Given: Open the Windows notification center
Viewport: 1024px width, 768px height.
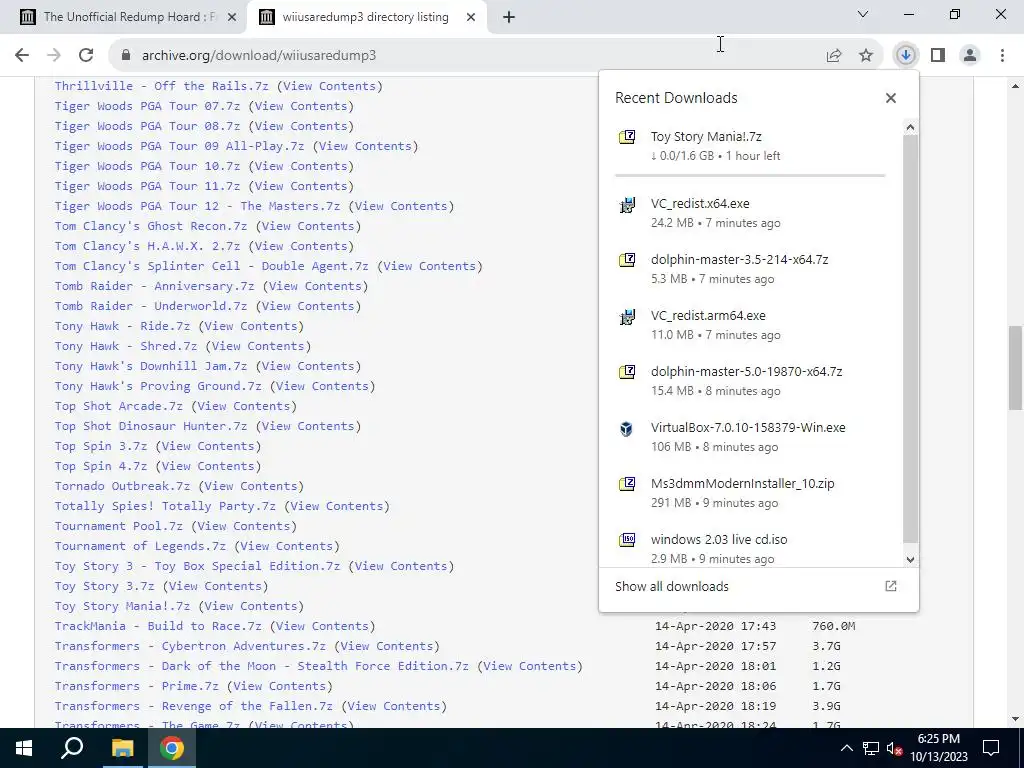Looking at the screenshot, I should pyautogui.click(x=991, y=748).
